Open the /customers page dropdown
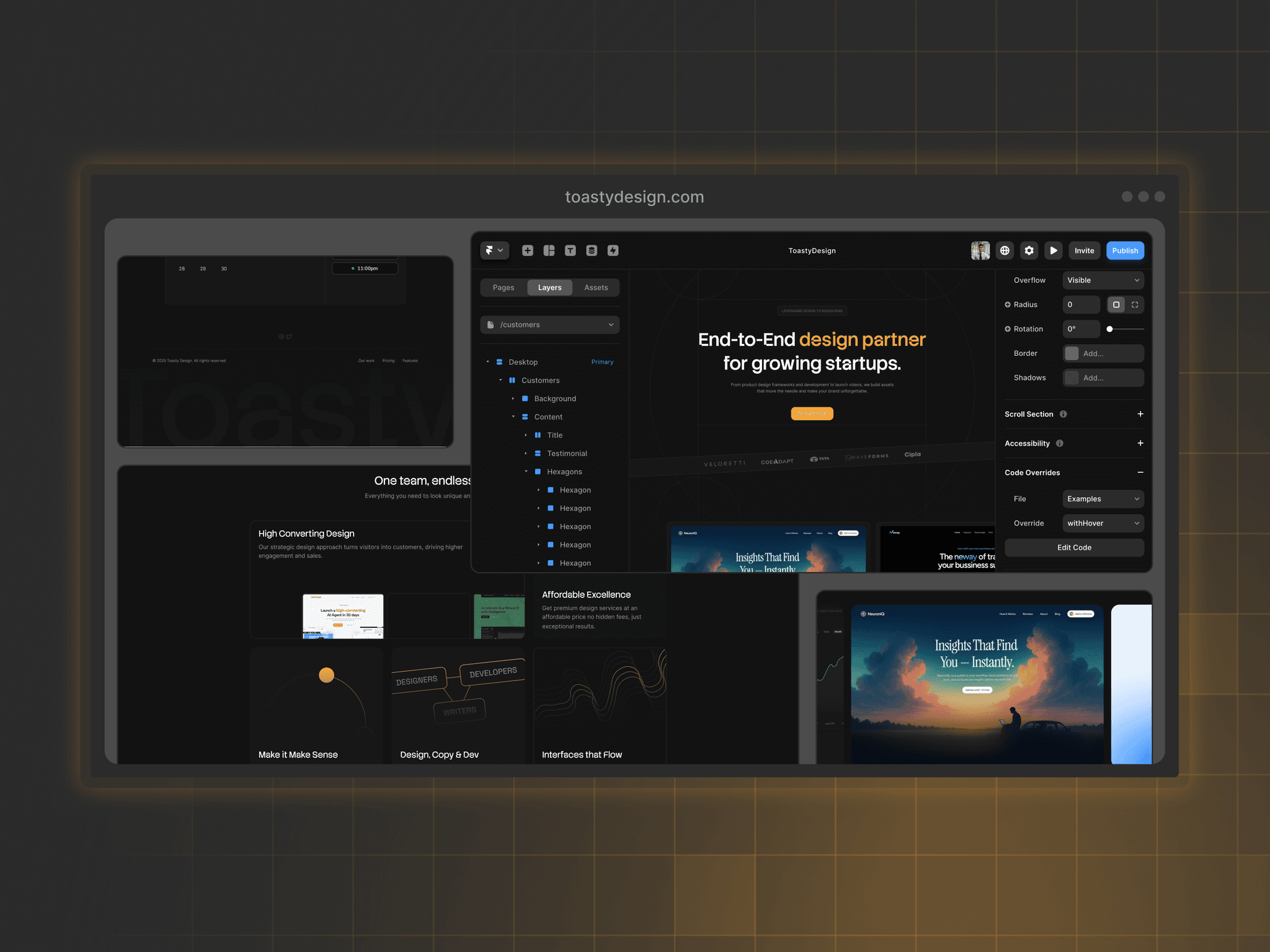The width and height of the screenshot is (1270, 952). point(550,325)
